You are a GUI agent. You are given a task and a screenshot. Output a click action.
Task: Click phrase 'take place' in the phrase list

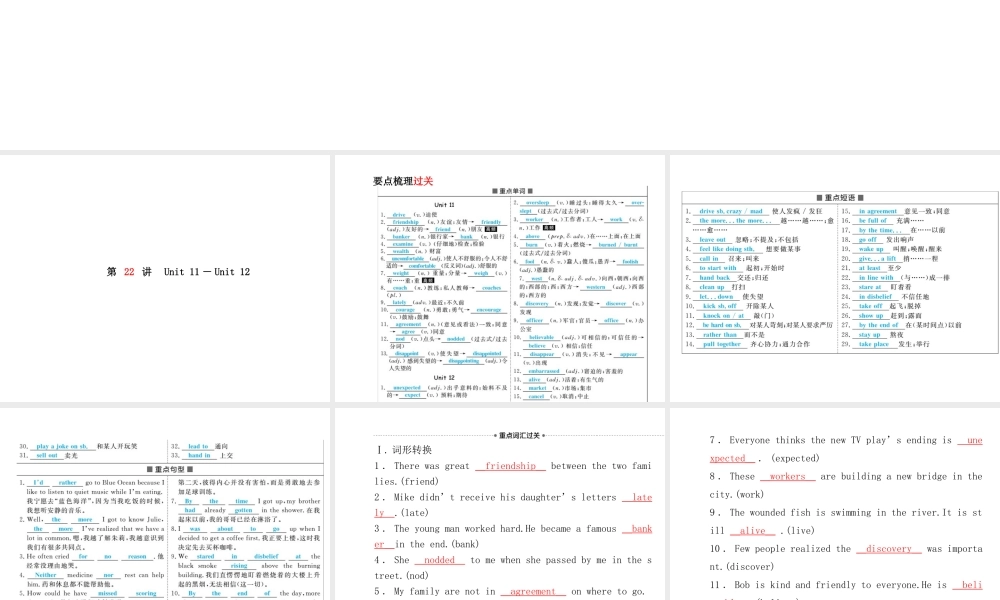pos(873,344)
